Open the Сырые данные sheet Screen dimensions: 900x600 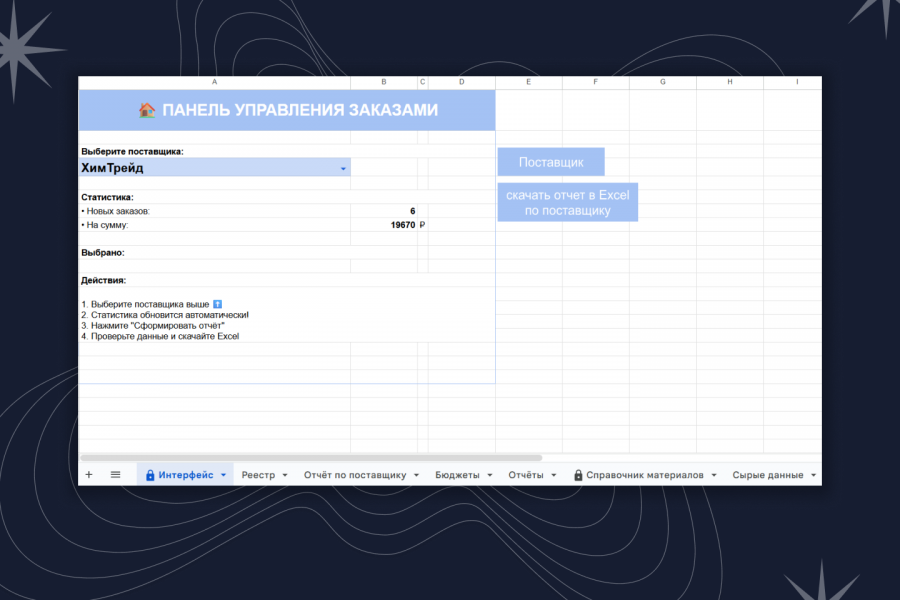point(767,475)
